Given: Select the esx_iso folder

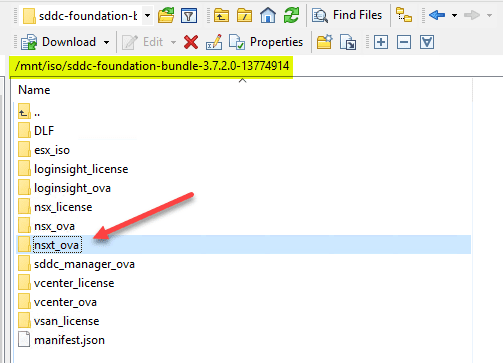Looking at the screenshot, I should coord(44,150).
